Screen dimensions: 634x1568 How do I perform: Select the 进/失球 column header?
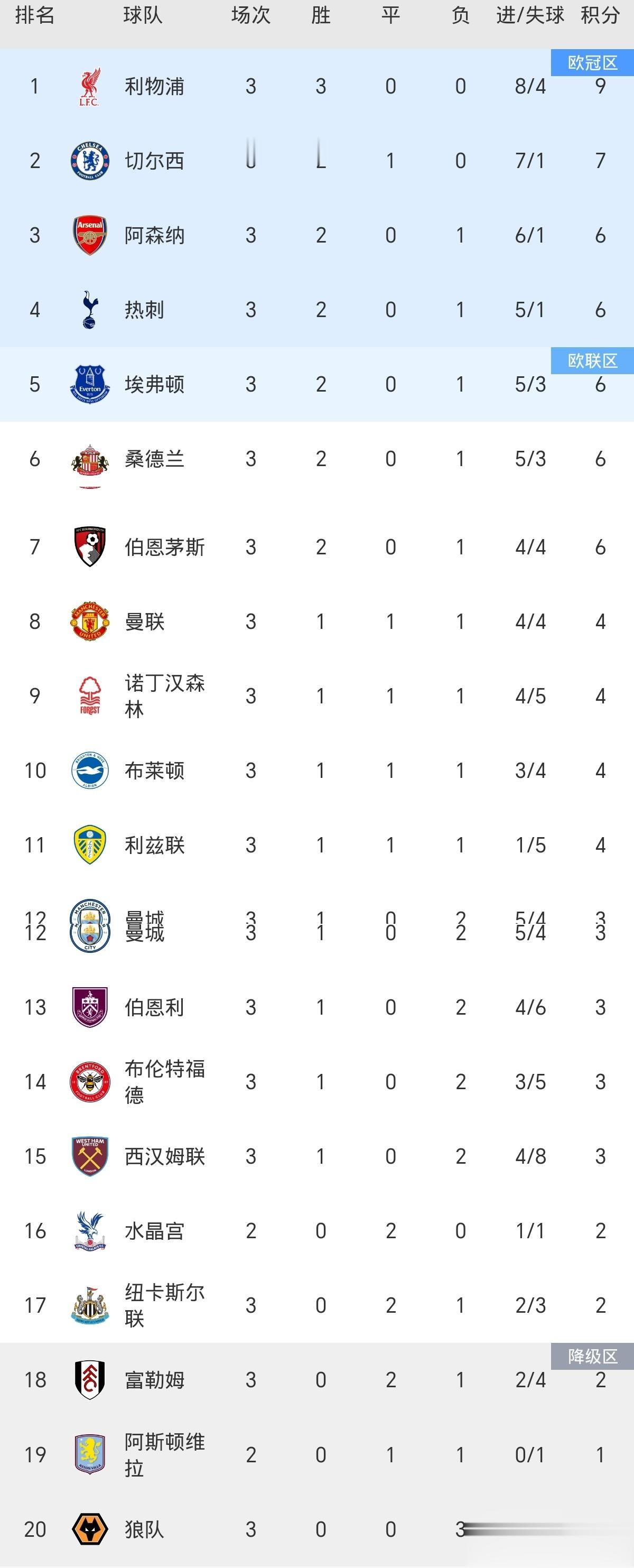click(530, 15)
